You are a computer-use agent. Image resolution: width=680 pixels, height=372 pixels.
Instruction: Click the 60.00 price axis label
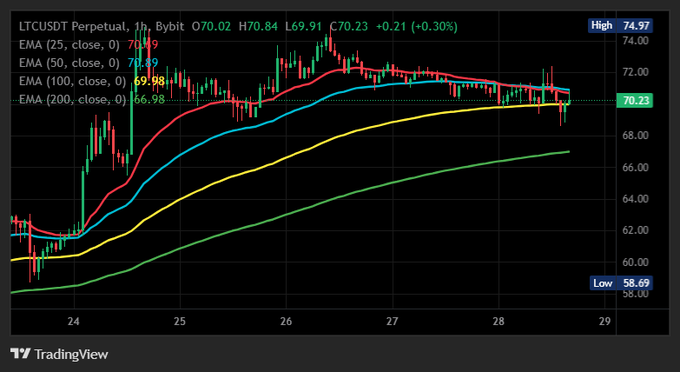(636, 262)
